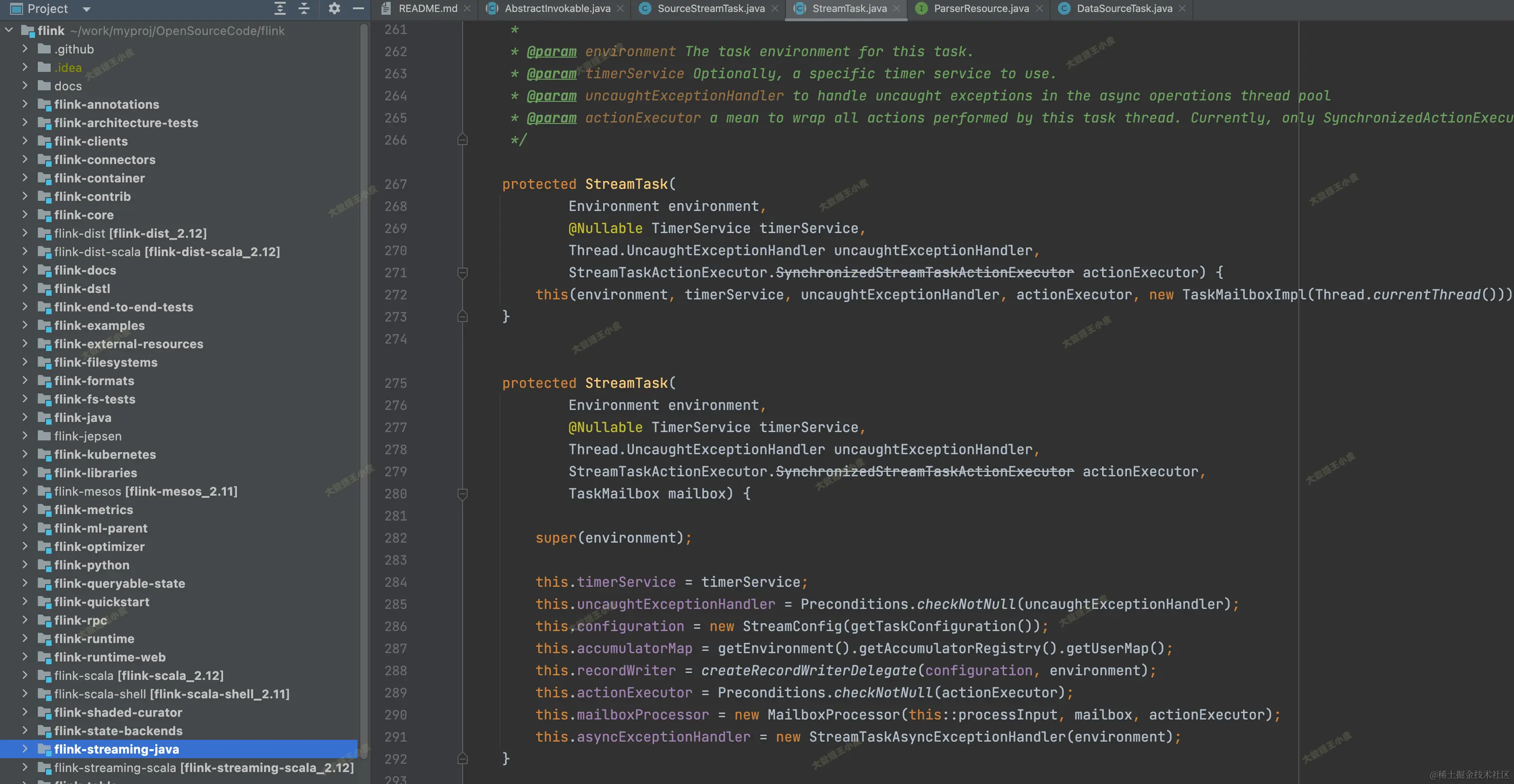Expand the flink-runtime module folder
The height and width of the screenshot is (784, 1514).
pos(25,638)
